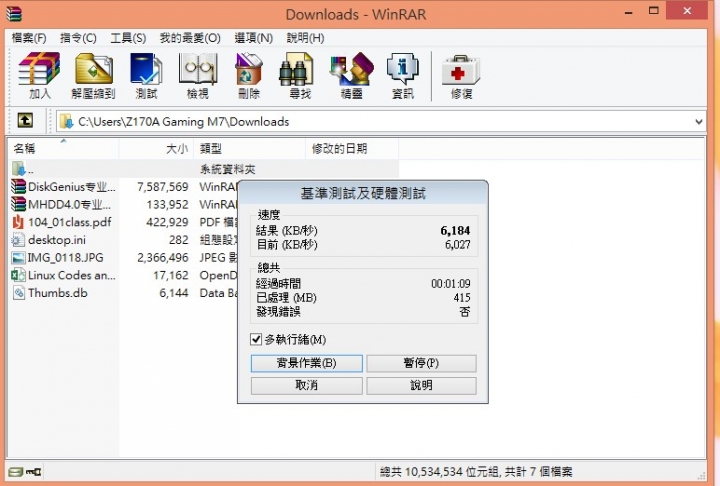Close the WinRAR window
Image resolution: width=720 pixels, height=486 pixels.
click(687, 11)
